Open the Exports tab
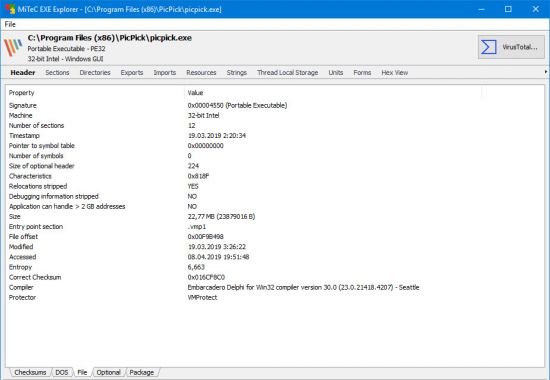This screenshot has width=550, height=380. click(x=132, y=73)
